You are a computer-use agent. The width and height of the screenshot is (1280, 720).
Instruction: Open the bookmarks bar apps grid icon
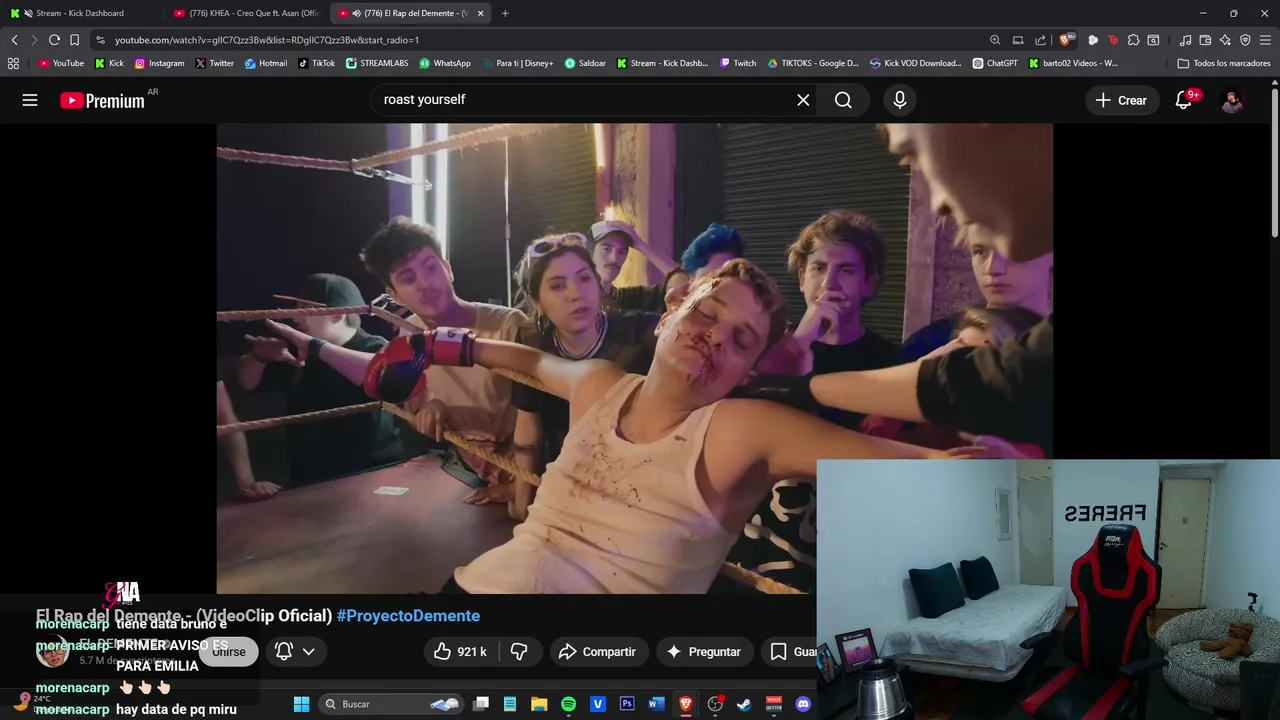(x=13, y=63)
